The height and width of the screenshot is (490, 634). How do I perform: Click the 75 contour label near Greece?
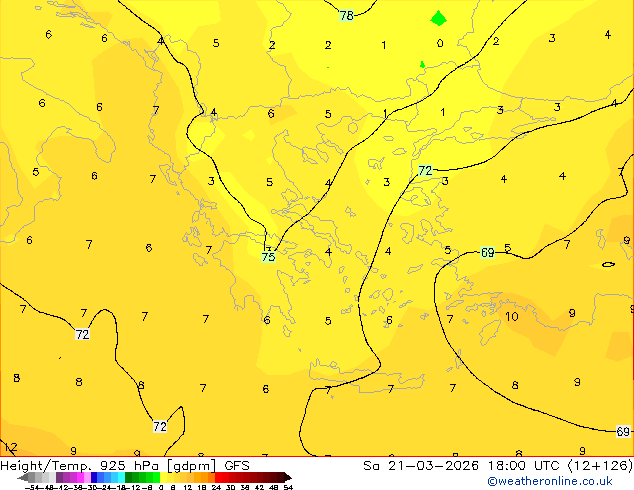point(268,257)
